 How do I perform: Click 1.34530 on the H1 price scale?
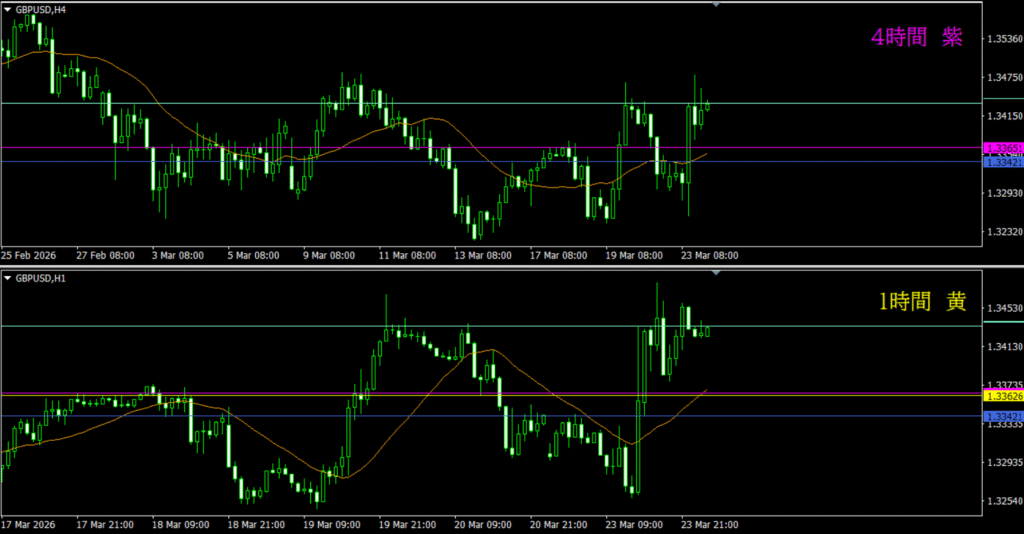tap(1003, 308)
